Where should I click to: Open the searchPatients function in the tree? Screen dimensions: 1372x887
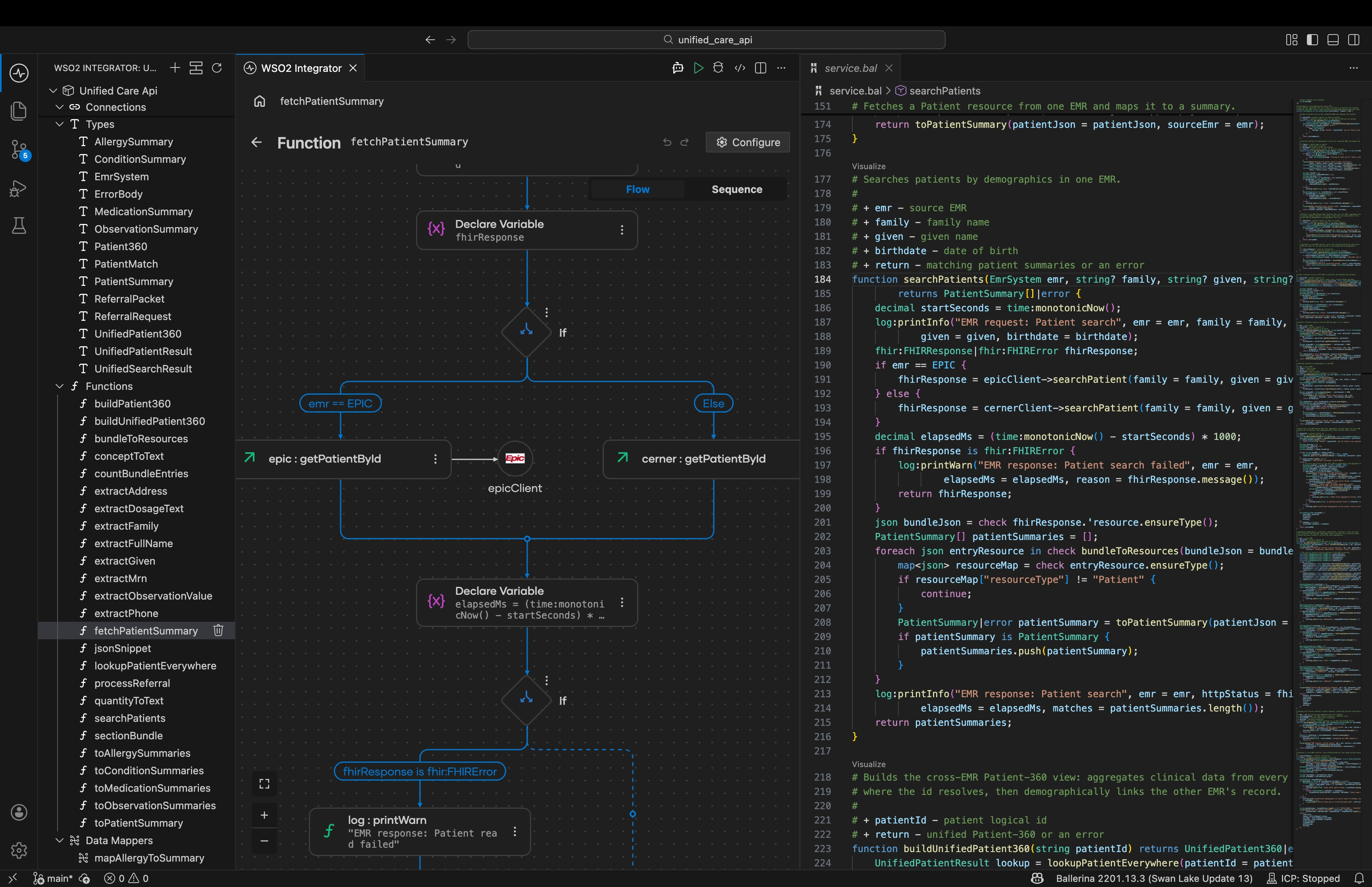tap(130, 718)
